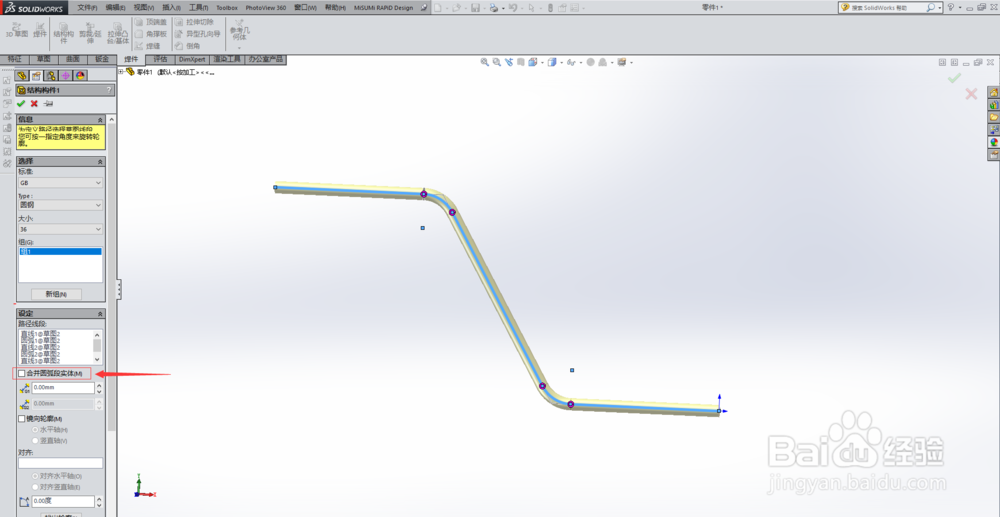This screenshot has height=517, width=1000.
Task: Click the 拉伸切除 extruded cut tool
Action: (195, 22)
